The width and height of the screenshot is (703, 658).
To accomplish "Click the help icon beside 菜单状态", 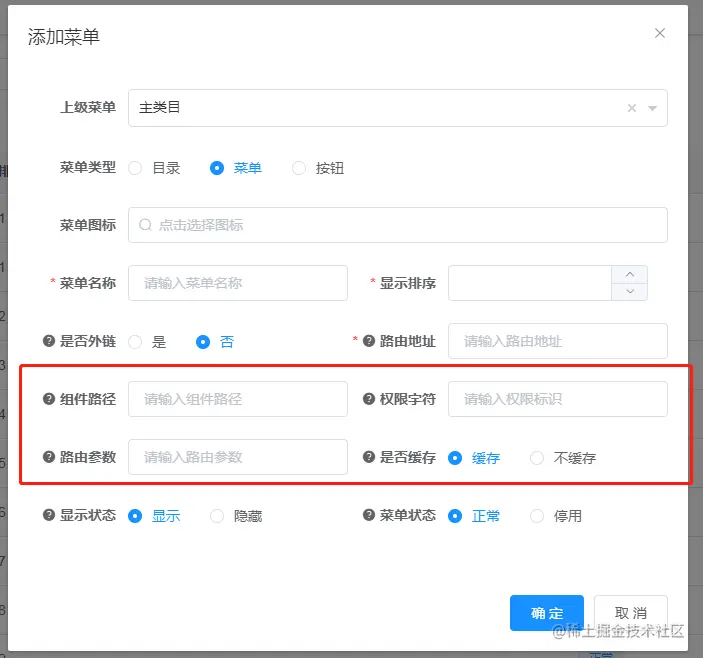I will coord(369,515).
